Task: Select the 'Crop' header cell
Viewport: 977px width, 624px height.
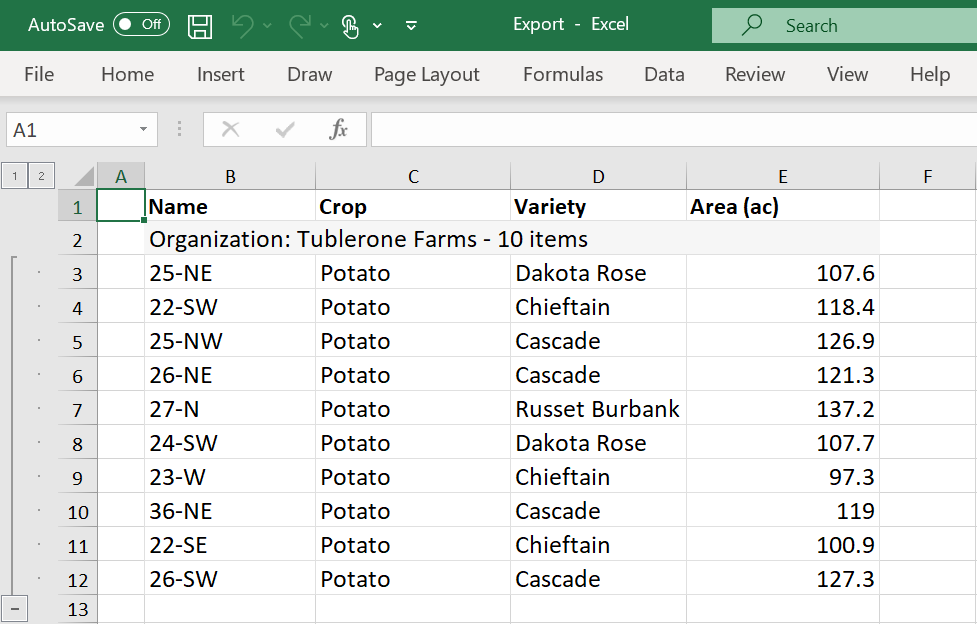Action: [413, 206]
